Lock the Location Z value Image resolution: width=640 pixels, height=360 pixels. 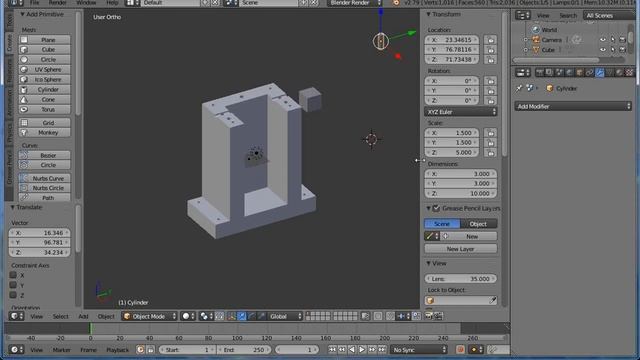pyautogui.click(x=491, y=60)
